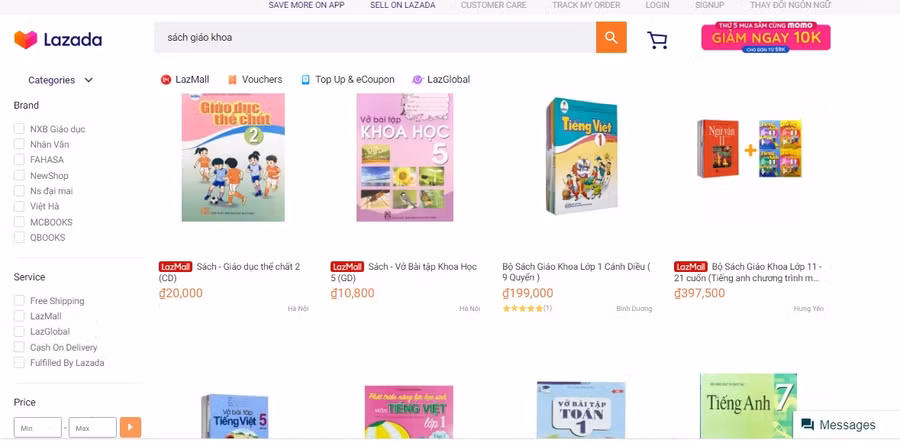Screen dimensions: 900x444
Task: Click the MoMo Giảm Ngay 10K banner
Action: (x=766, y=38)
